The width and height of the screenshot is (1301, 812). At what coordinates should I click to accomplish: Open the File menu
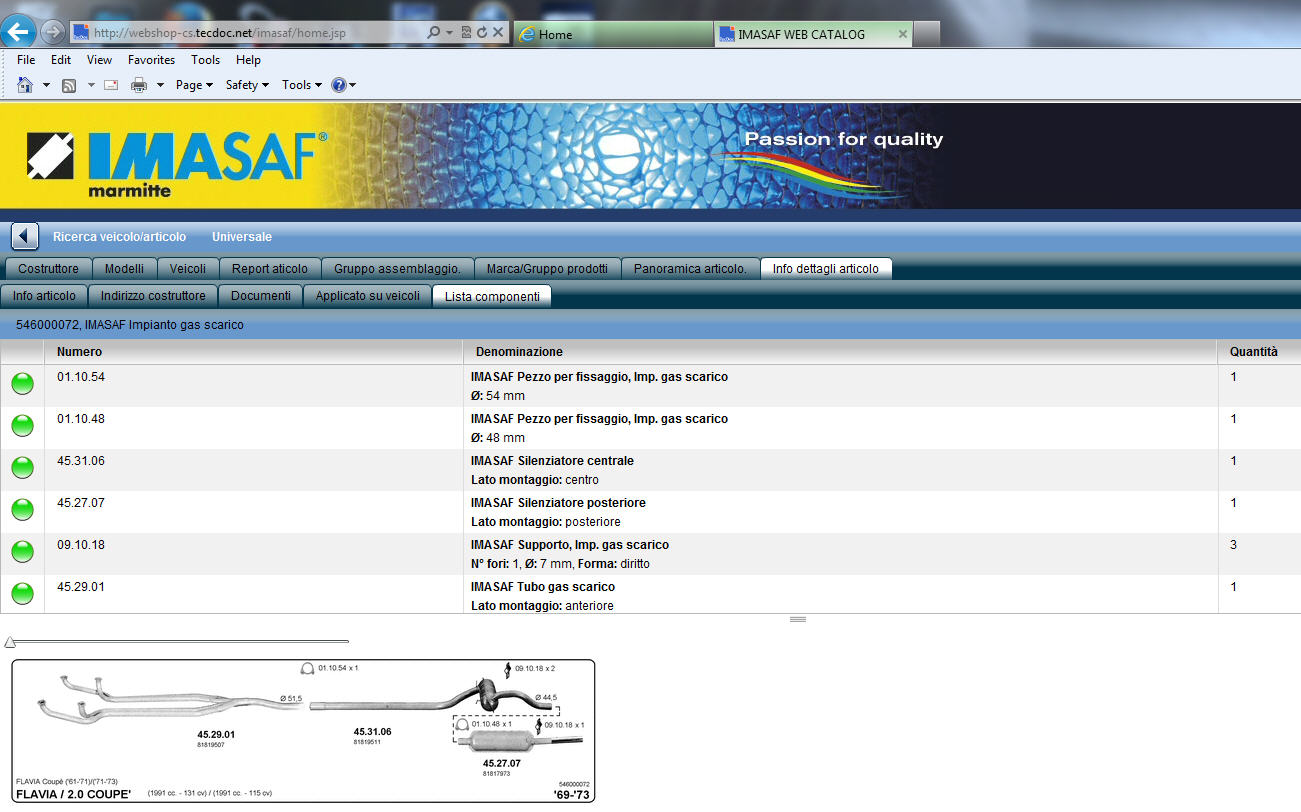[26, 60]
